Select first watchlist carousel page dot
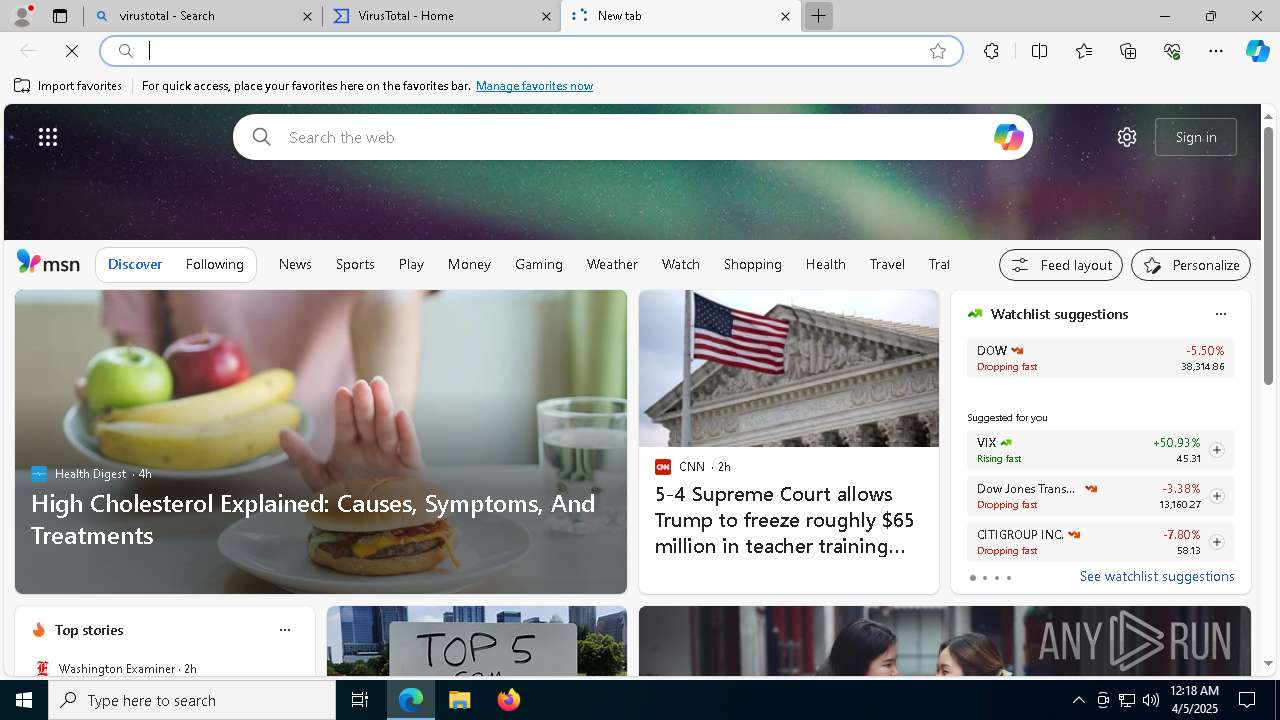The image size is (1280, 720). click(x=973, y=578)
